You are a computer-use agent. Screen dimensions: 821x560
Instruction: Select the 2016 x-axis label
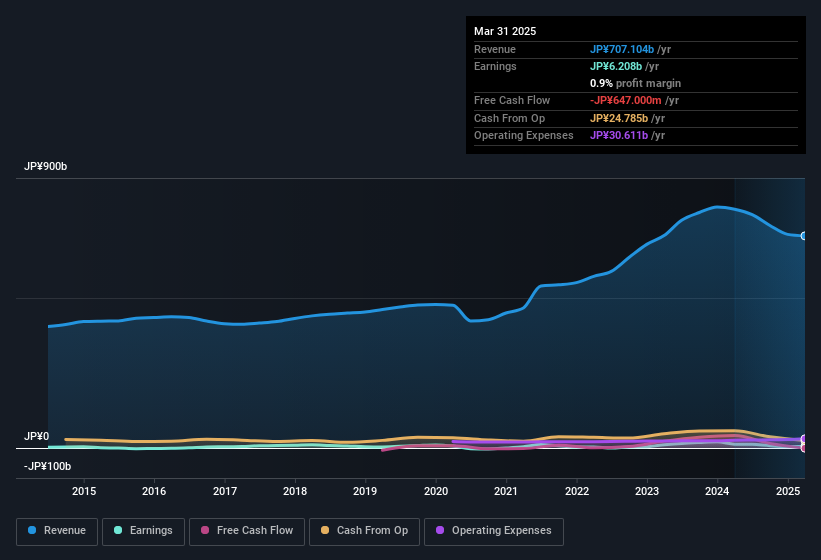click(x=154, y=491)
